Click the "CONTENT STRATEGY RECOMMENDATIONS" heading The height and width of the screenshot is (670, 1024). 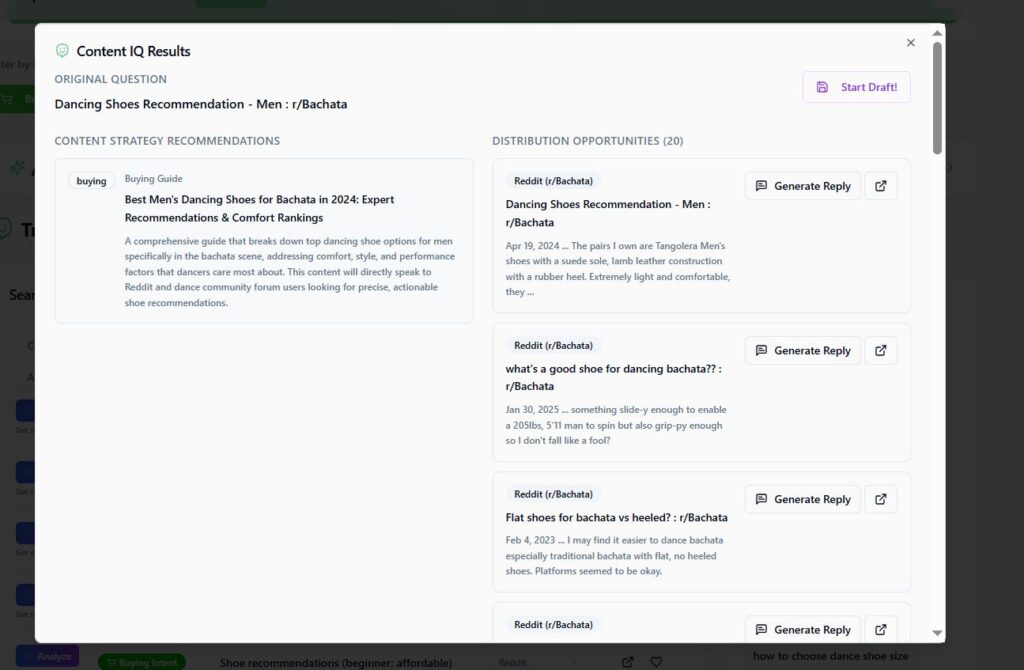click(x=167, y=141)
